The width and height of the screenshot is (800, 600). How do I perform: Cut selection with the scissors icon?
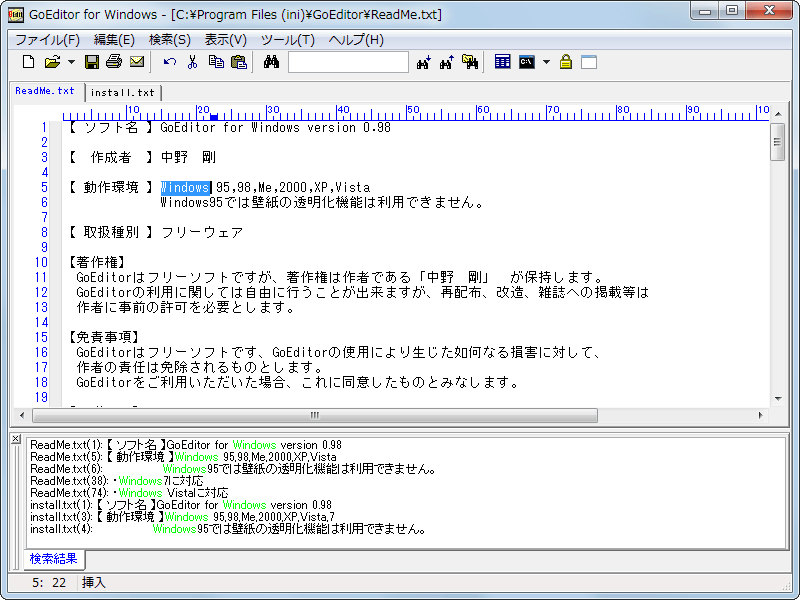click(192, 62)
